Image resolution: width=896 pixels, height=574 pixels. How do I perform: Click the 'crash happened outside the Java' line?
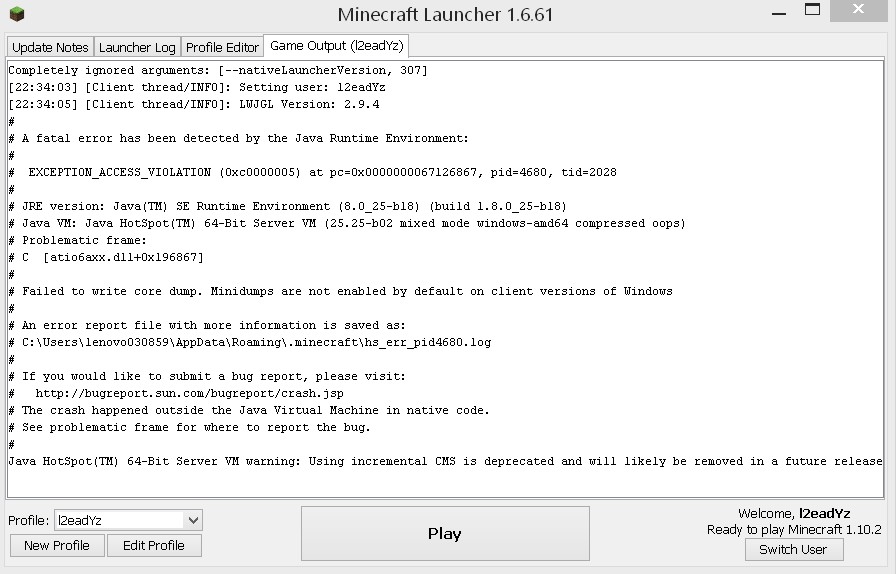point(249,410)
